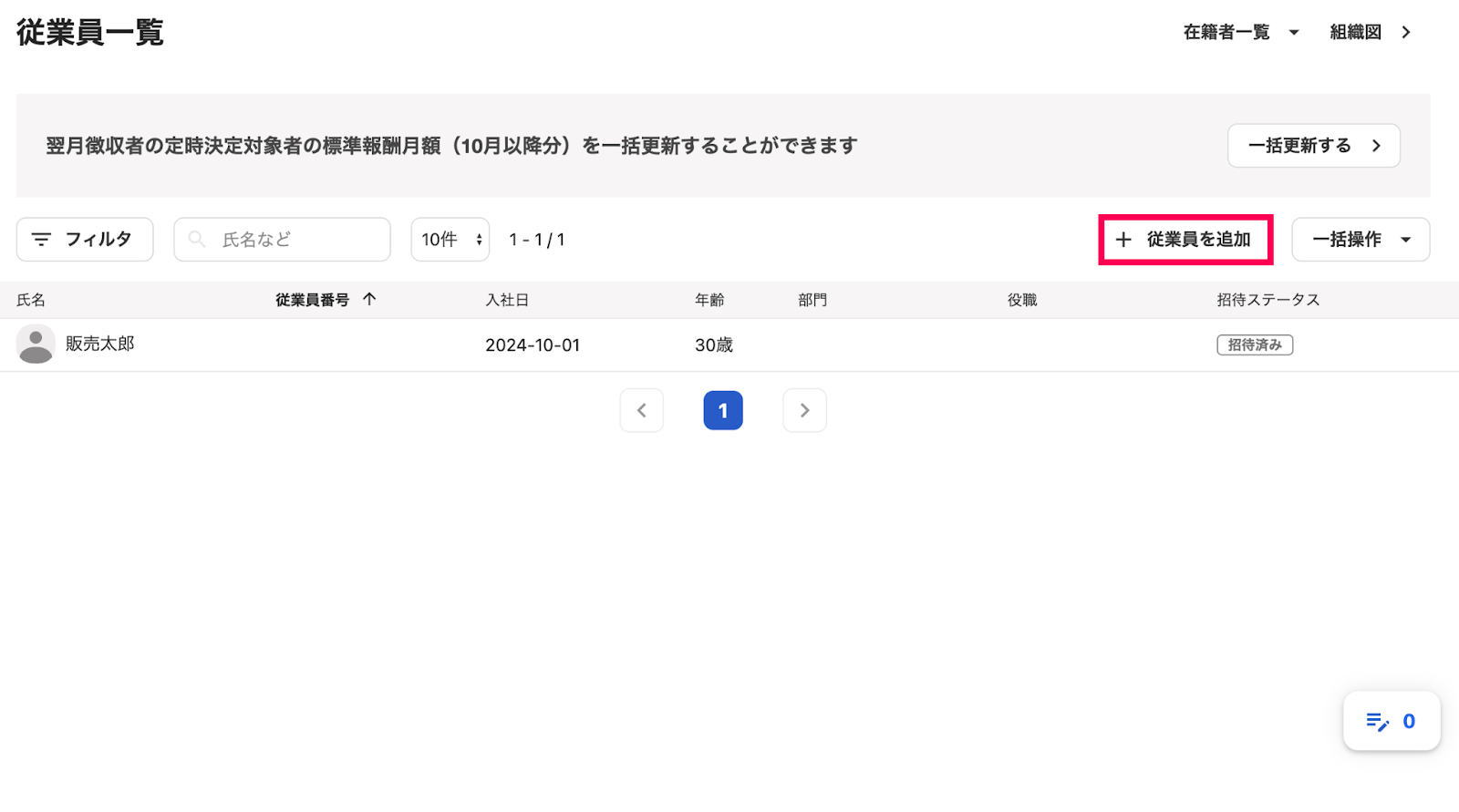Image resolution: width=1459 pixels, height=812 pixels.
Task: Click 販売太郎's avatar icon
Action: [x=36, y=344]
